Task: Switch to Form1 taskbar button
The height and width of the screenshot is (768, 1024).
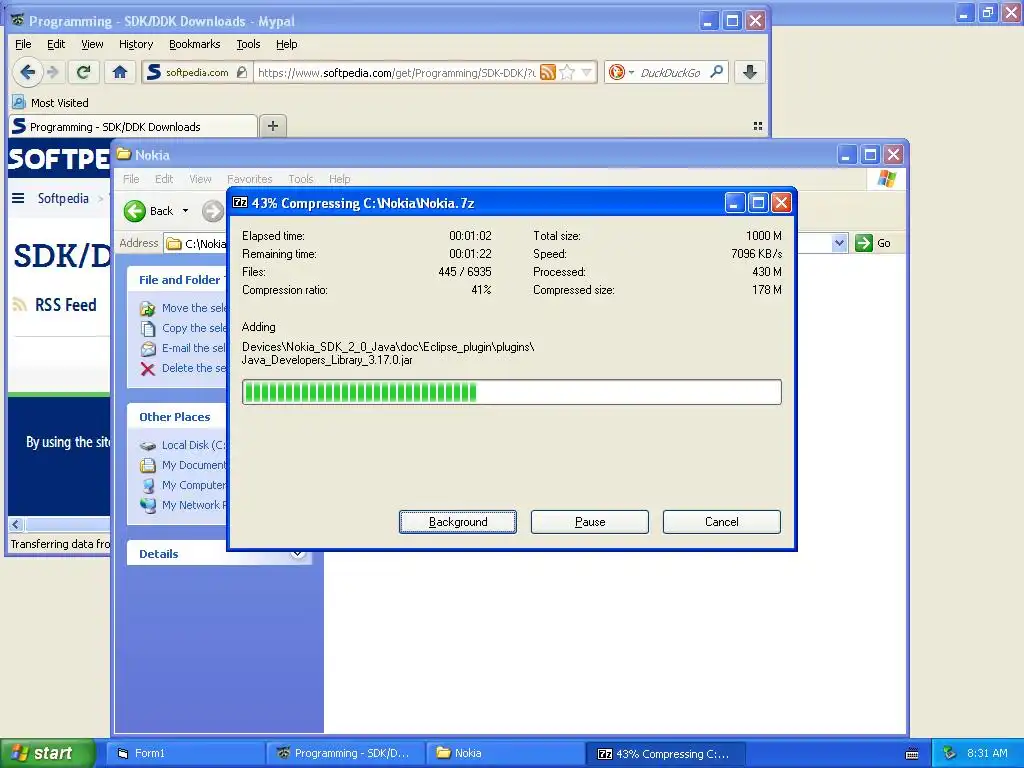Action: [x=183, y=753]
